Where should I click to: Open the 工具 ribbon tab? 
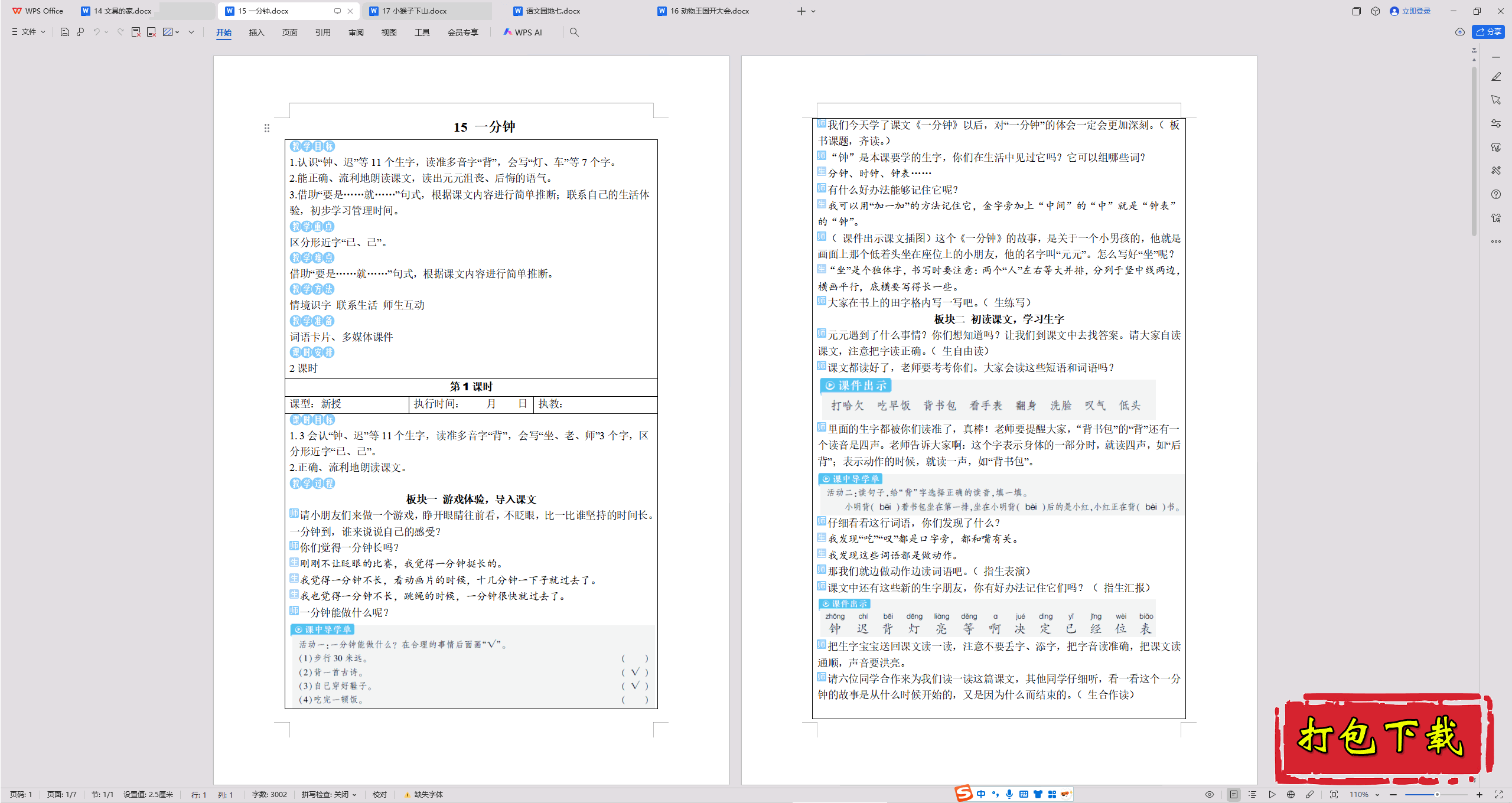click(422, 32)
